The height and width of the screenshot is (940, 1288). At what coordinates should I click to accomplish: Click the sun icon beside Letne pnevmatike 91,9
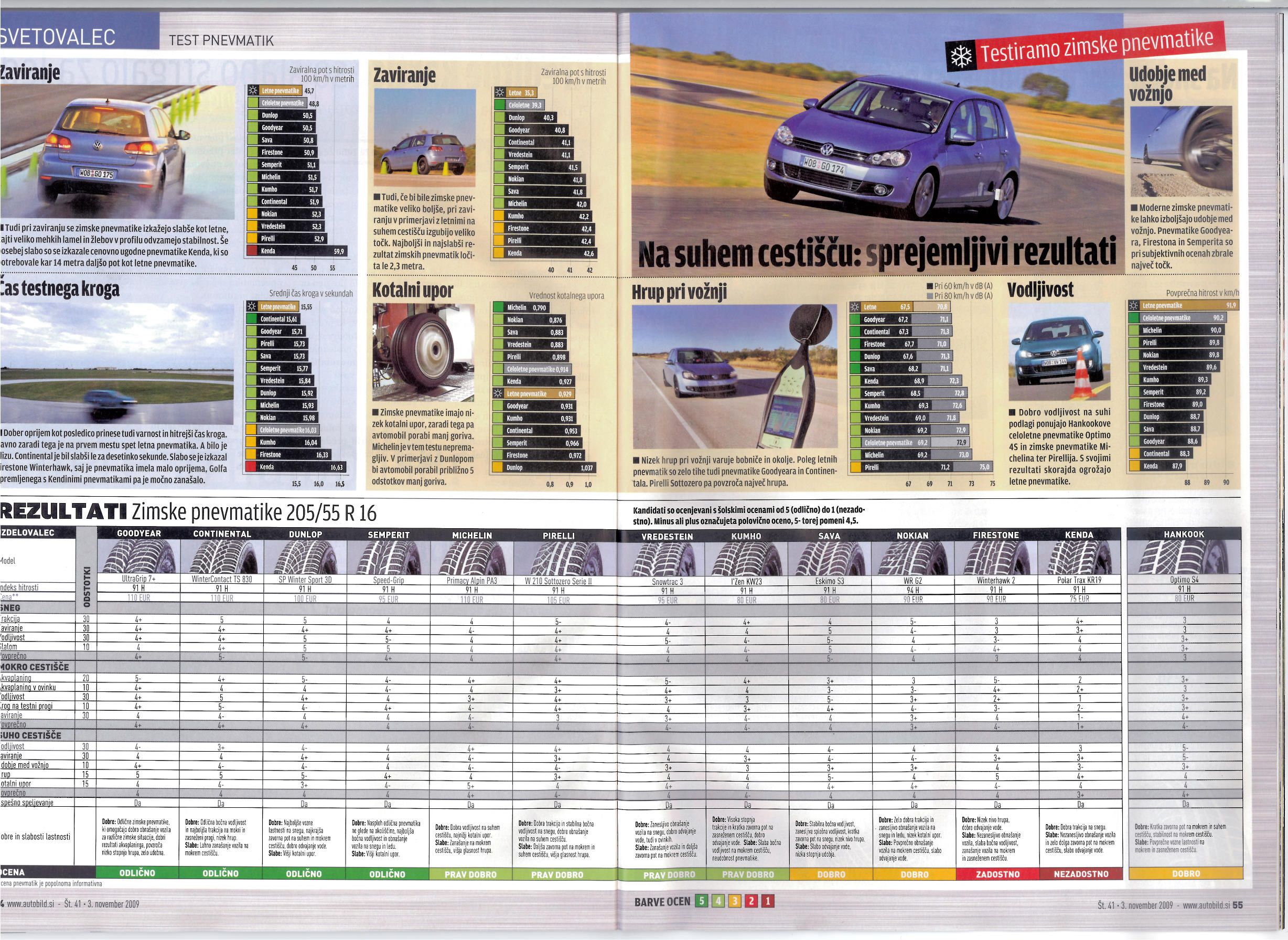click(x=1133, y=306)
